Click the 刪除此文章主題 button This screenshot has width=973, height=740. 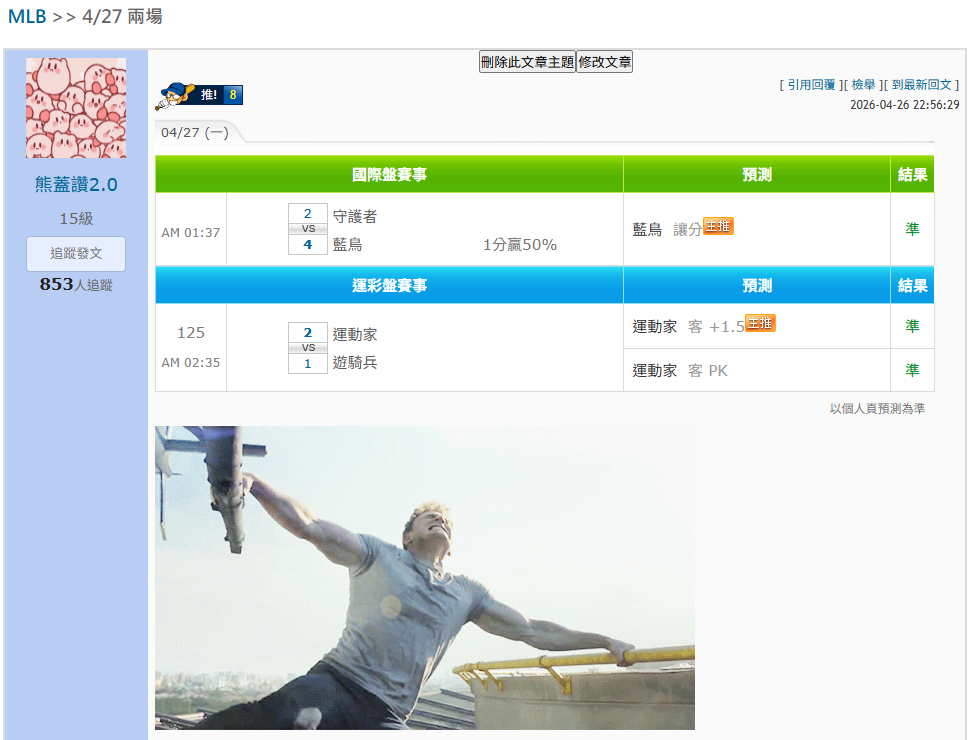[527, 62]
